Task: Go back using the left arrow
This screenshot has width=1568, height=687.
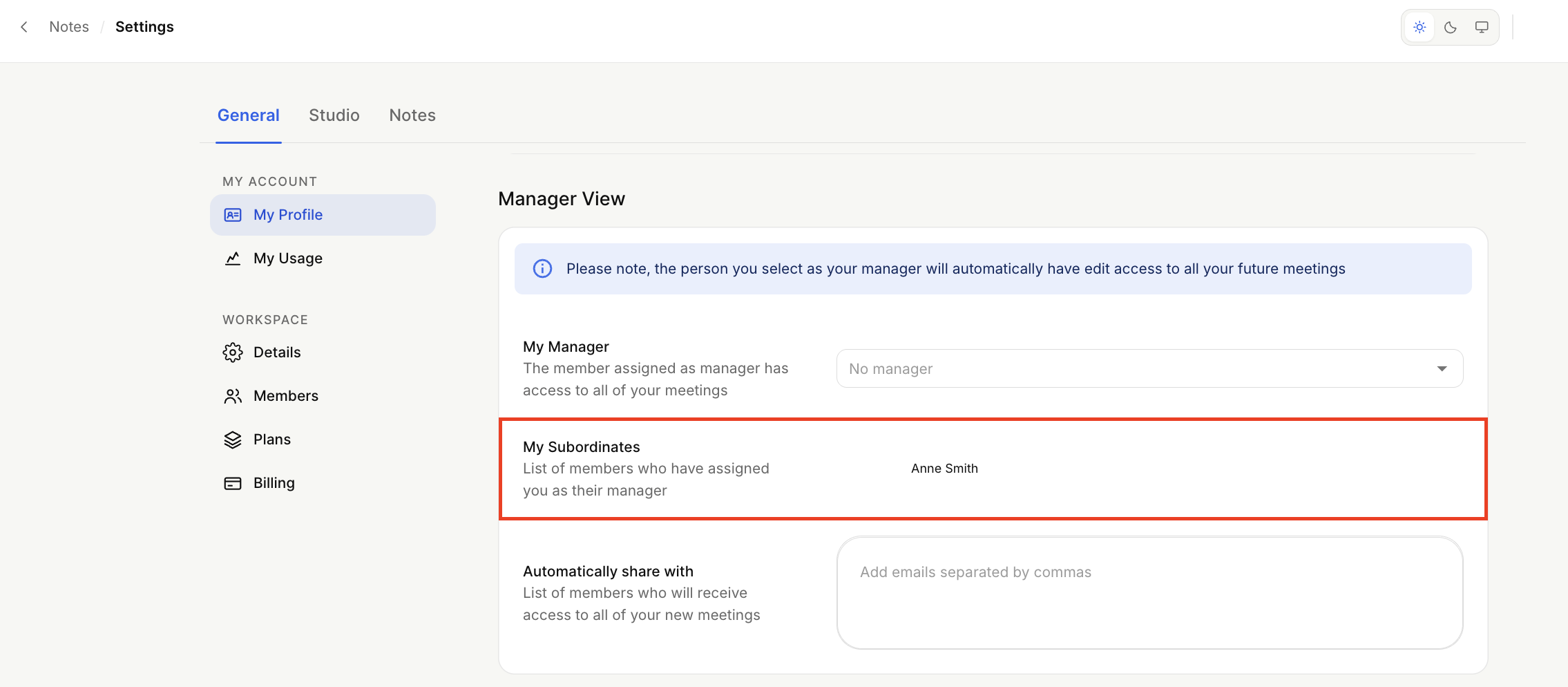Action: click(x=24, y=27)
